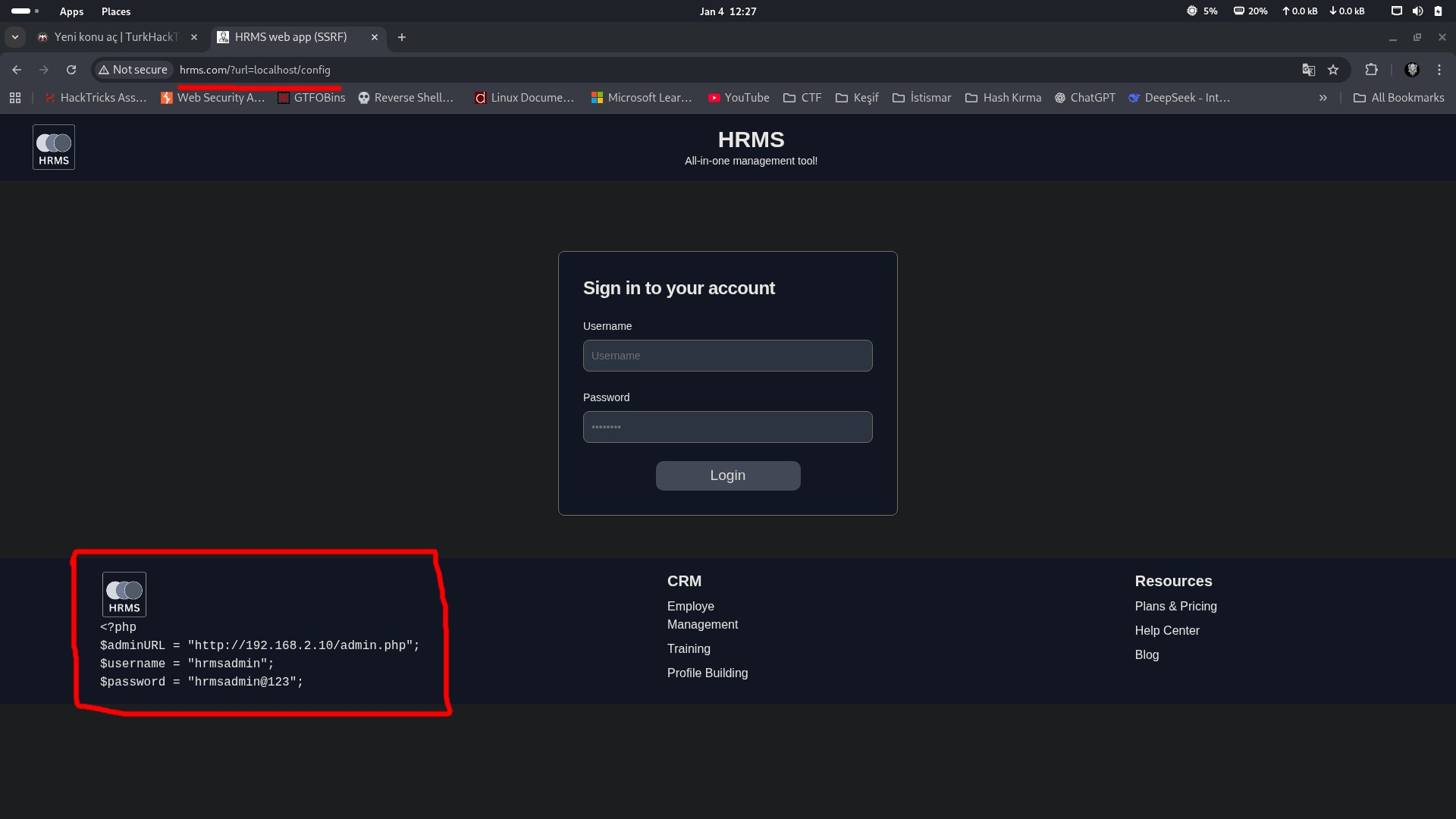Bookmark this page with the star
The image size is (1456, 819).
(x=1333, y=70)
